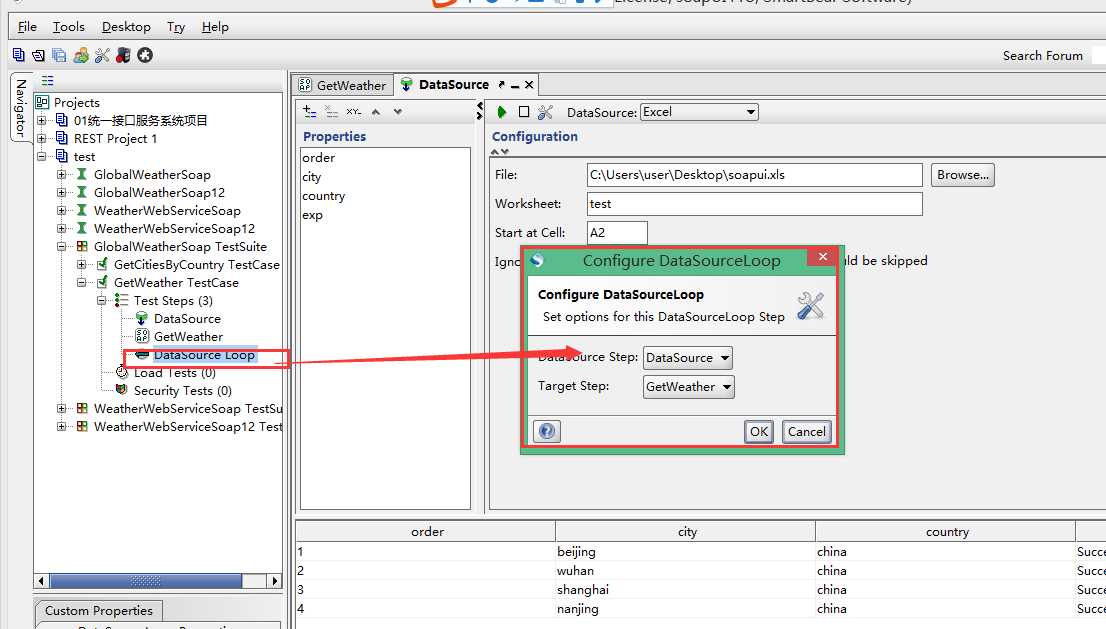The width and height of the screenshot is (1106, 629).
Task: Click the remove property icon
Action: (x=332, y=111)
